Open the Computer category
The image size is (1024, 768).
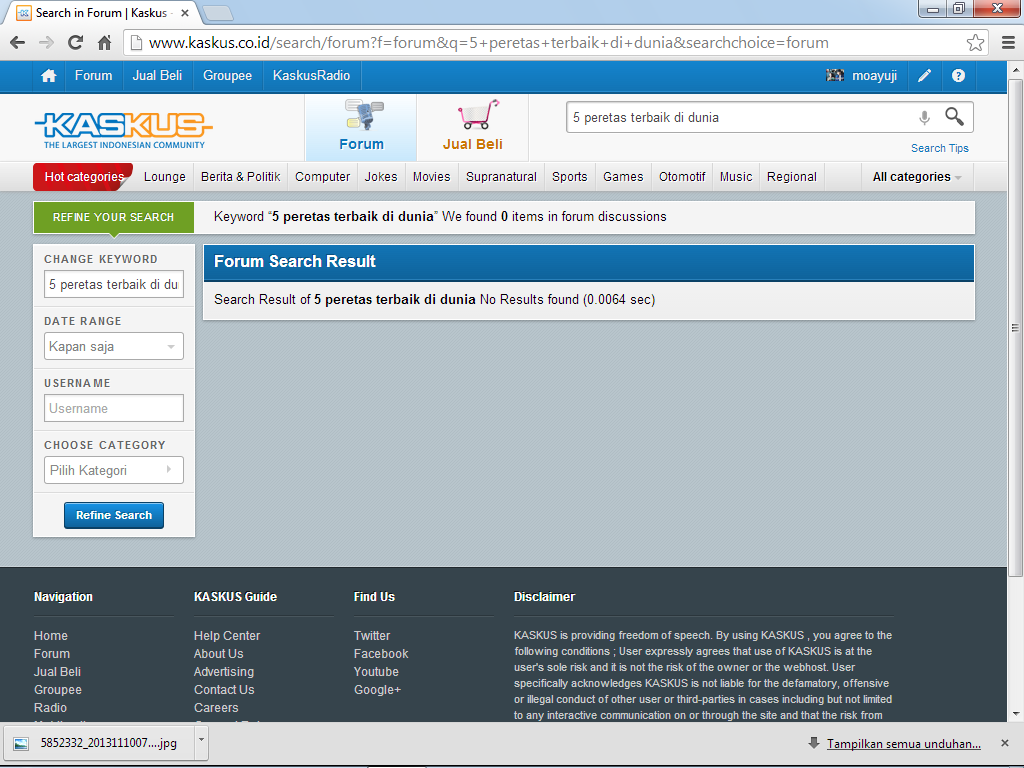(323, 177)
